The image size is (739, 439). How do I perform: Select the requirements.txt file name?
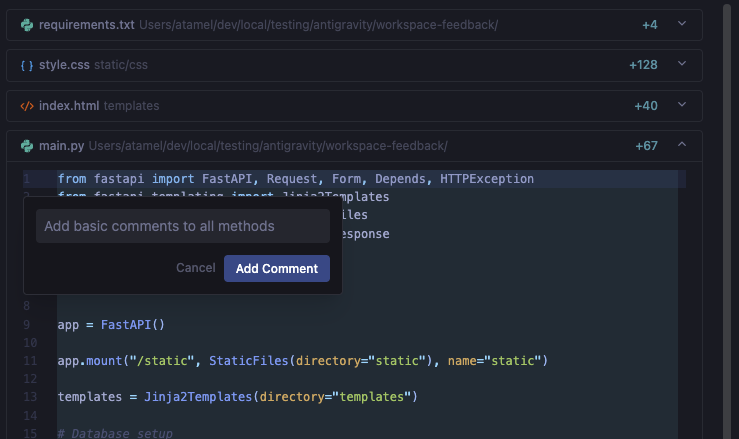coord(87,25)
